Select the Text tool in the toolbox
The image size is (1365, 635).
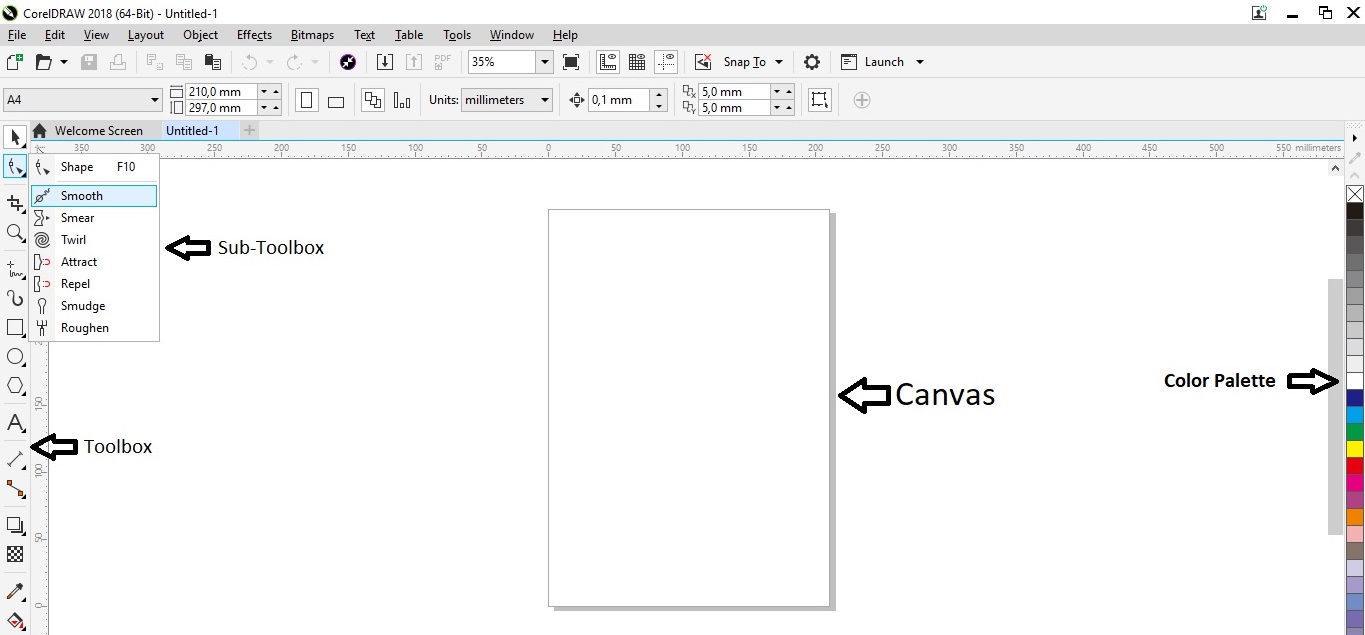(x=15, y=423)
